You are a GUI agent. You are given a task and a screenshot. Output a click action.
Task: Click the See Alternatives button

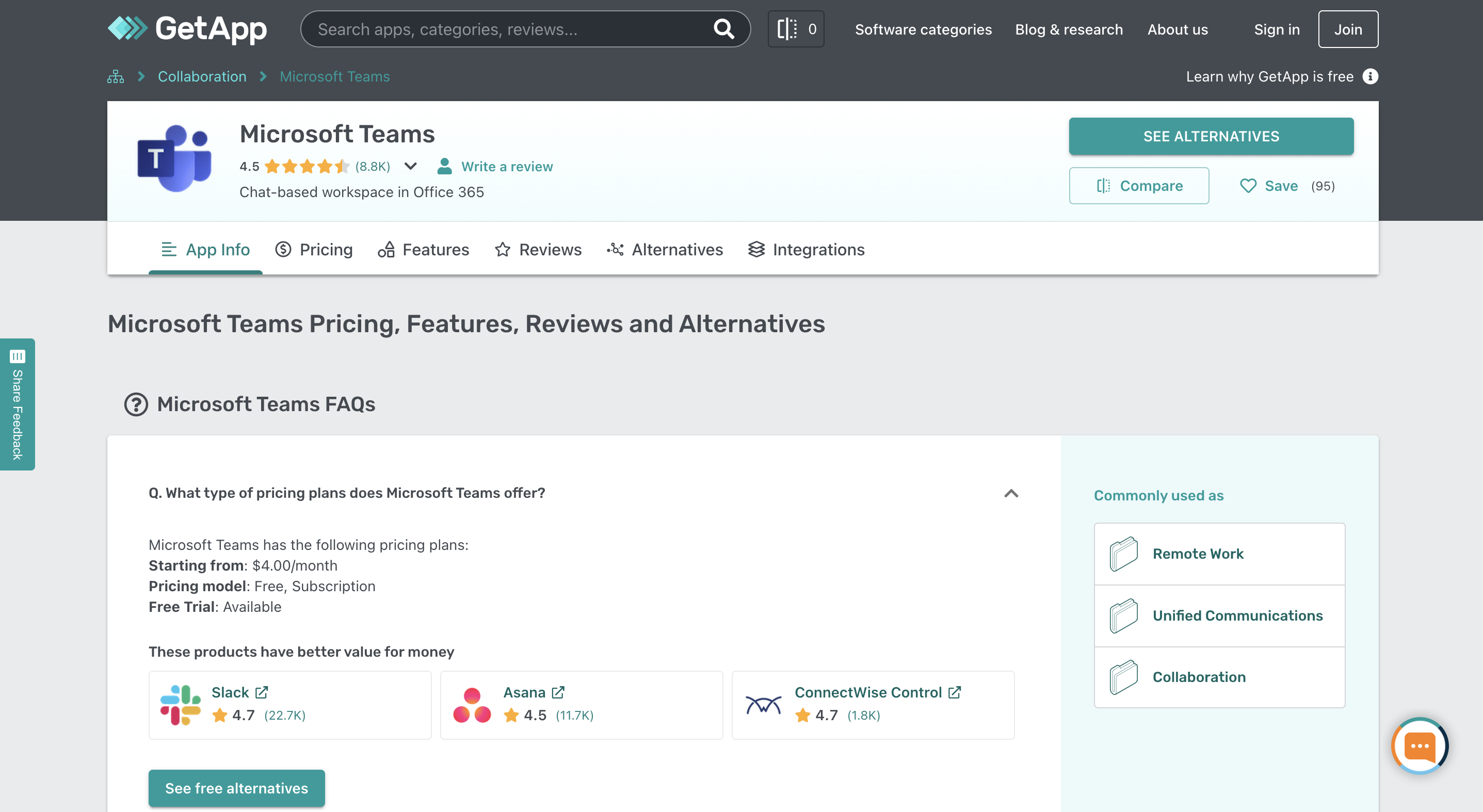[x=1211, y=136]
